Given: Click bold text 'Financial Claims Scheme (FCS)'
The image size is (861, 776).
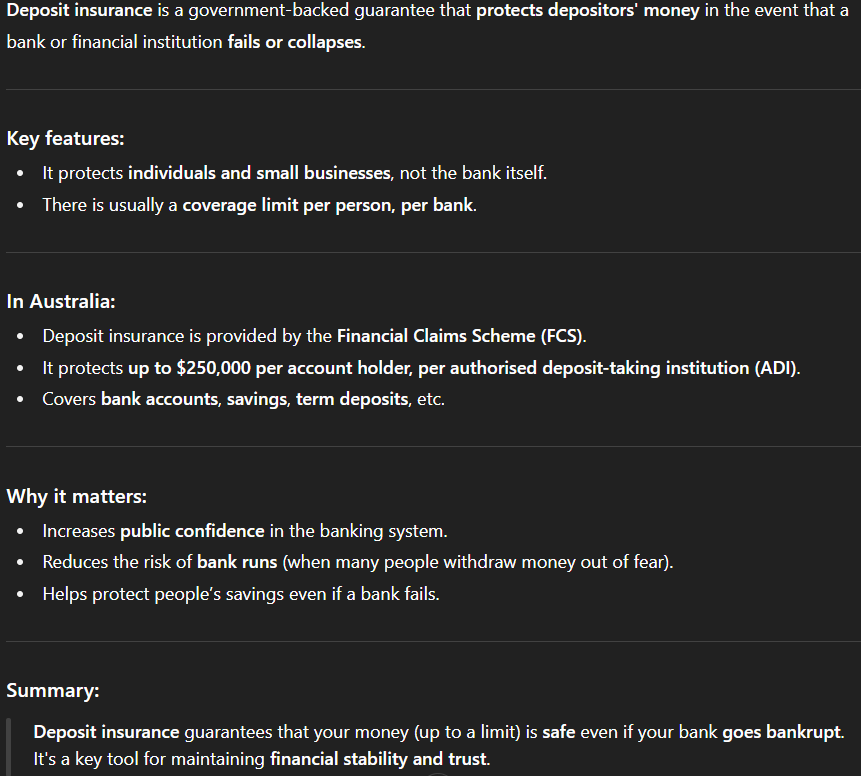Looking at the screenshot, I should (460, 336).
